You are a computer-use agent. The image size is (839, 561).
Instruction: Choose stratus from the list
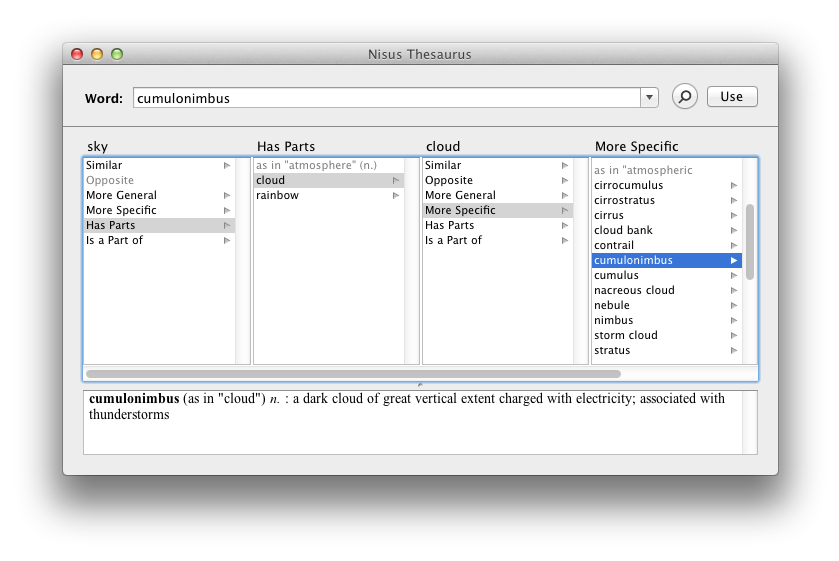tap(666, 350)
